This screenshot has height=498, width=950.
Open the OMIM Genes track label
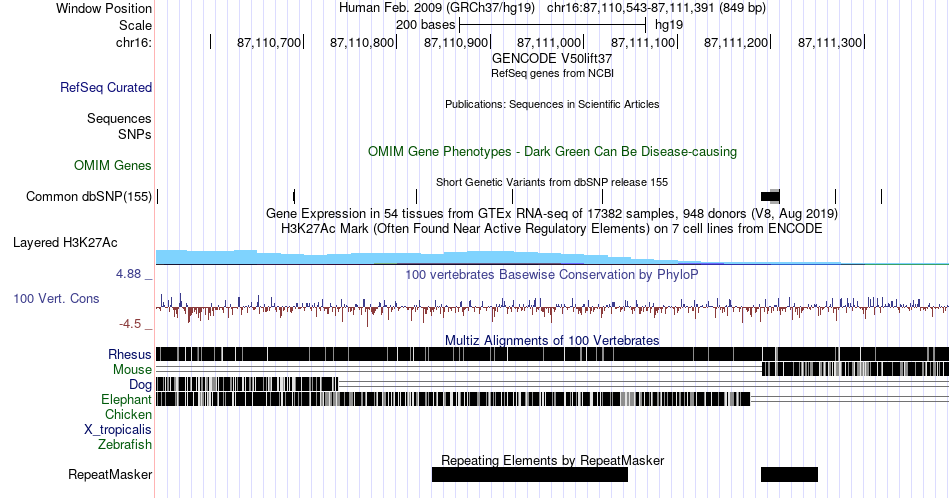tap(113, 165)
